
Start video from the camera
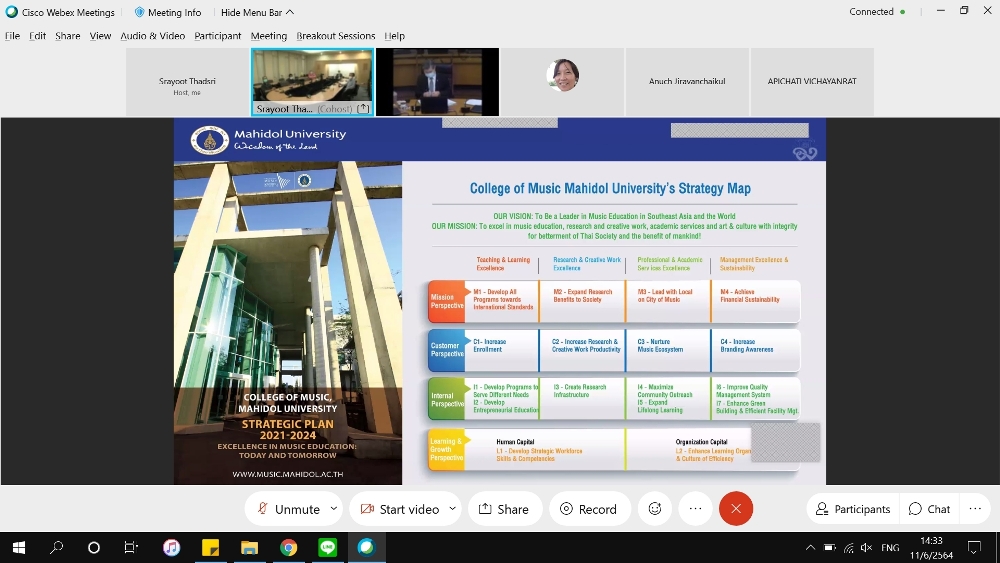(x=399, y=509)
